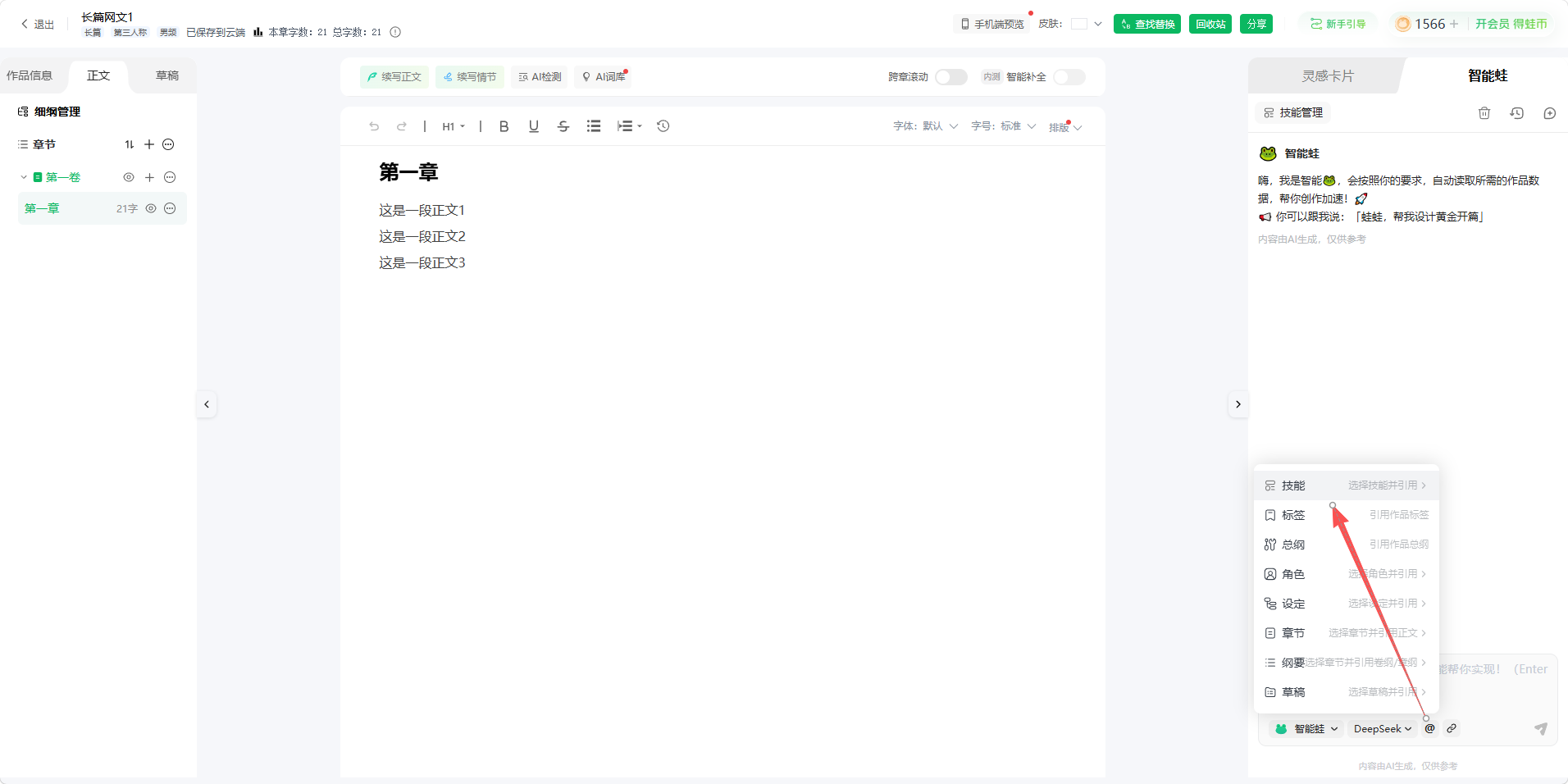Screen dimensions: 1568x784
Task: Start new conversation plus-circle icon
Action: click(x=1550, y=113)
